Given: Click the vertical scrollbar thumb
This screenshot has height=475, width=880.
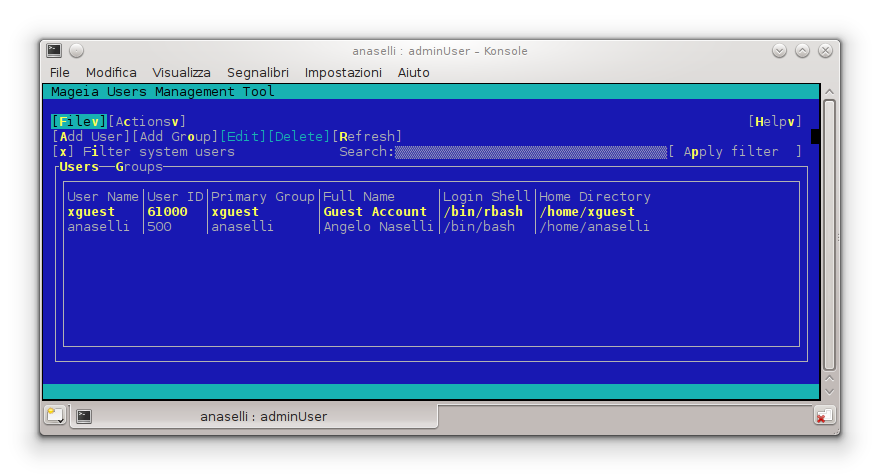Looking at the screenshot, I should pos(829,235).
